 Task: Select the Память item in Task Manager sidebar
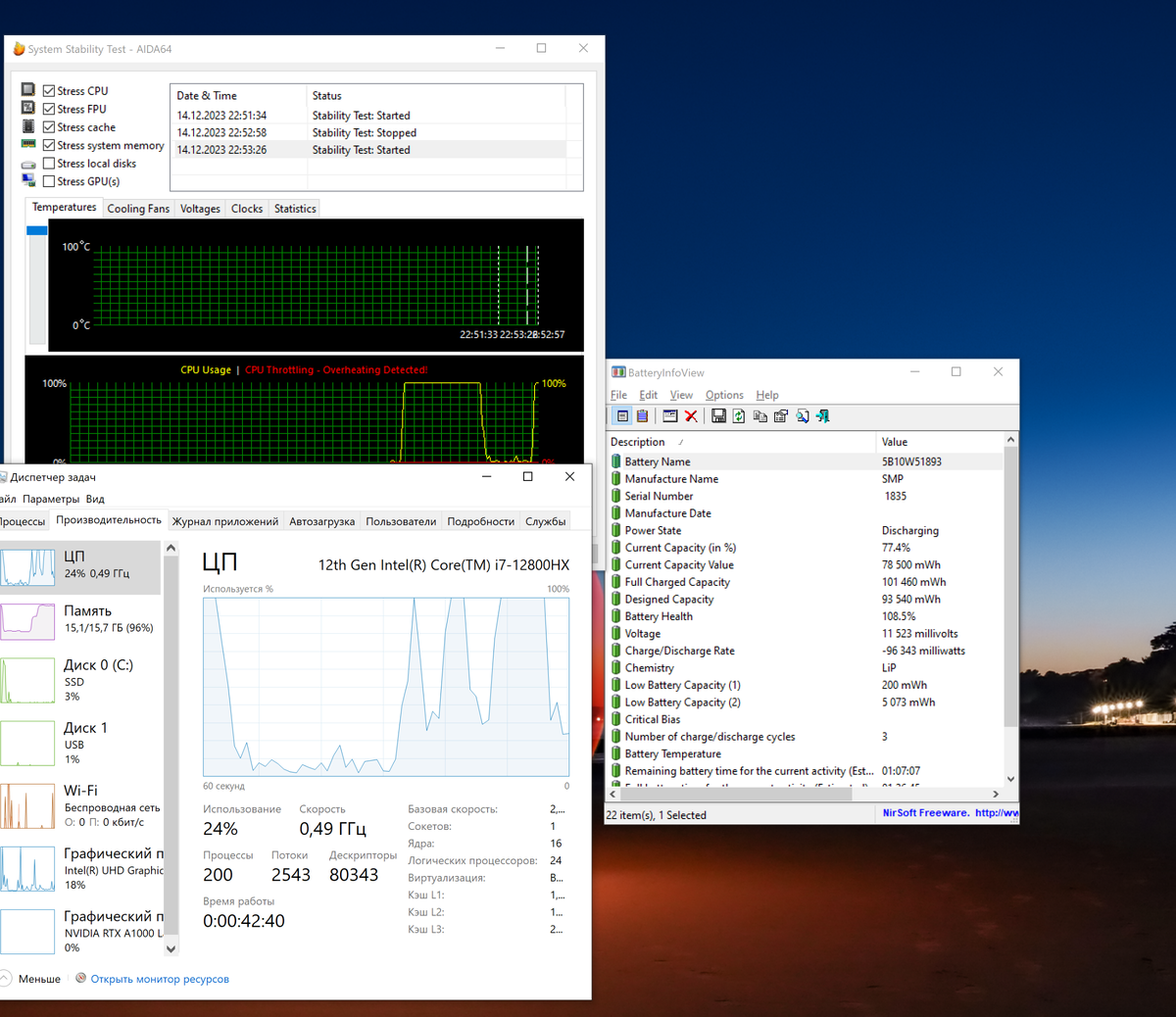80,620
